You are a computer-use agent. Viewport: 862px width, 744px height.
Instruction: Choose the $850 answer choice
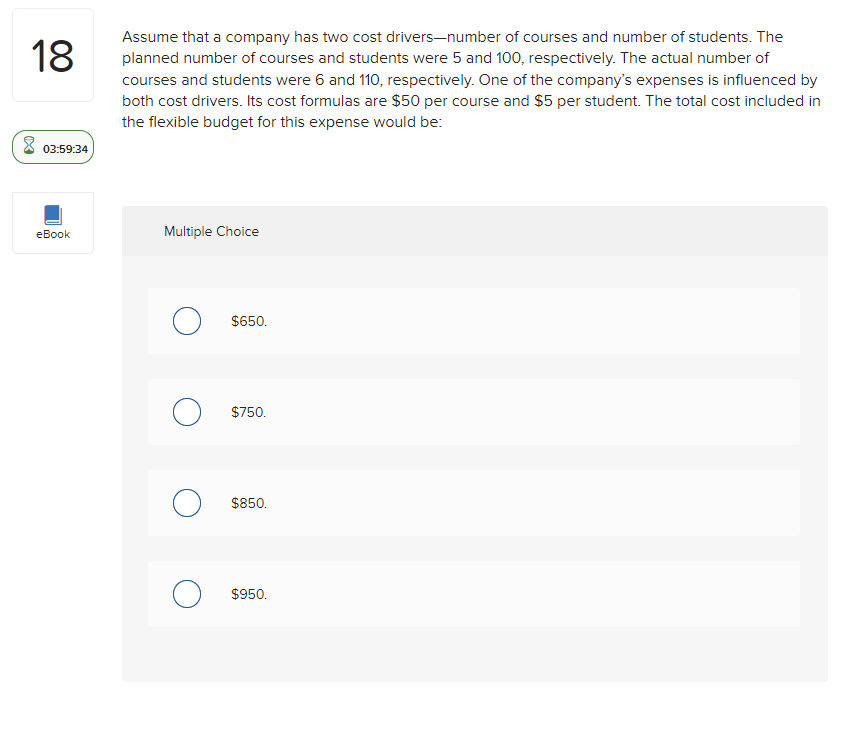[x=187, y=503]
